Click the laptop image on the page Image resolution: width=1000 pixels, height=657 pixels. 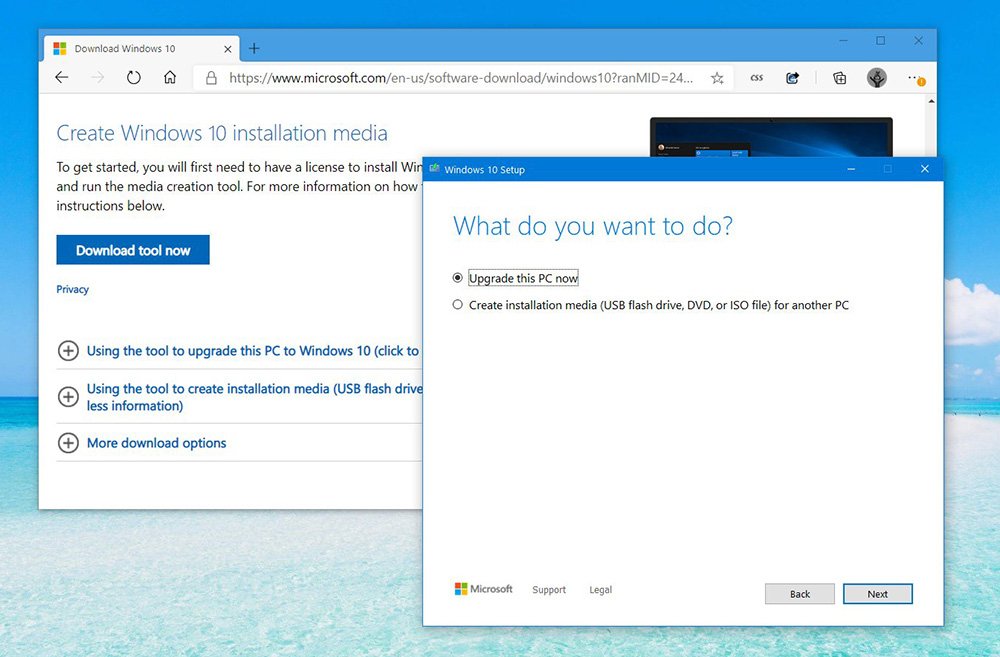pyautogui.click(x=771, y=137)
